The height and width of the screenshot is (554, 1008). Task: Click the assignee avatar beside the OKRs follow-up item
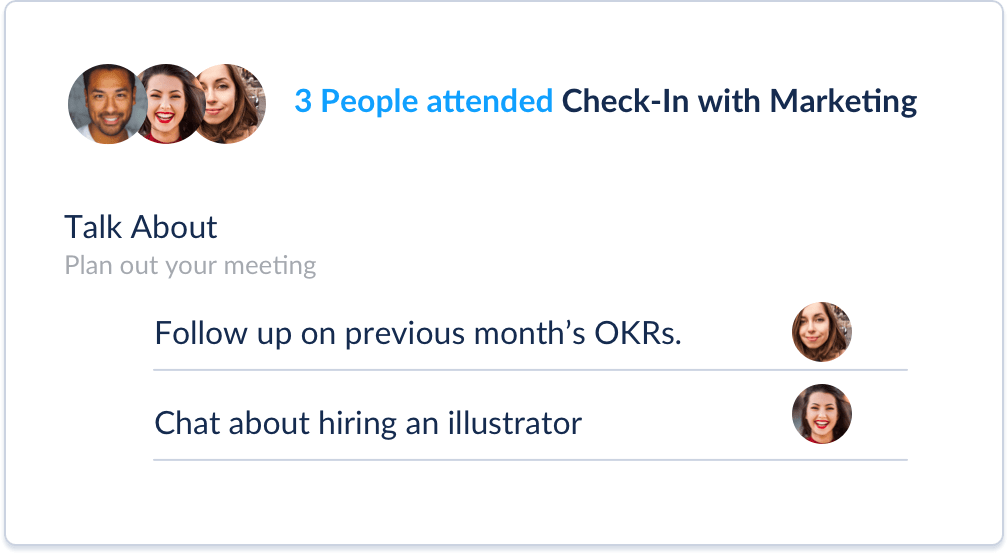822,332
